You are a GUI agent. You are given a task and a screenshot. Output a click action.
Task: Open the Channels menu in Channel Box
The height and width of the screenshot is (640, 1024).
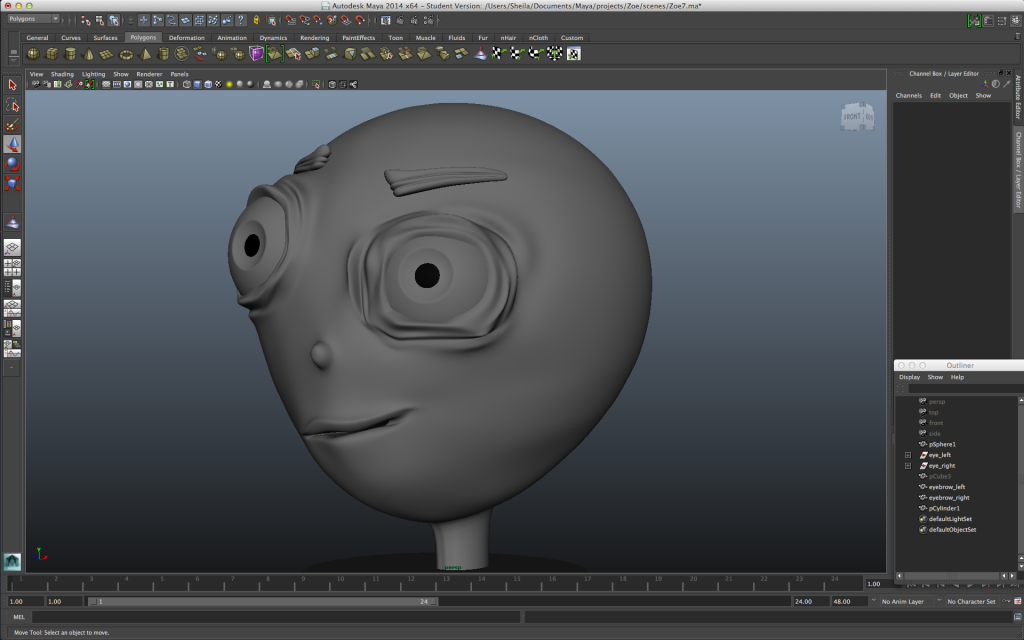coord(908,95)
